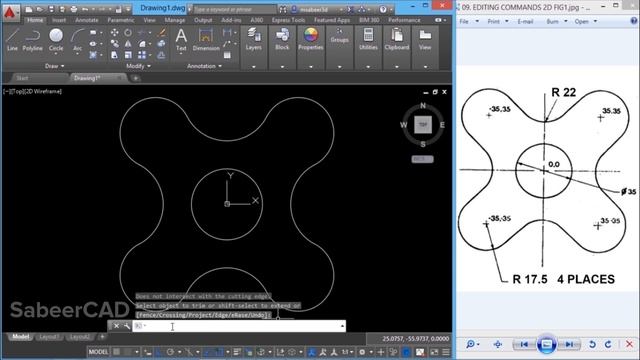Click the new drawing tab plus button
Image resolution: width=640 pixels, height=360 pixels.
(136, 78)
